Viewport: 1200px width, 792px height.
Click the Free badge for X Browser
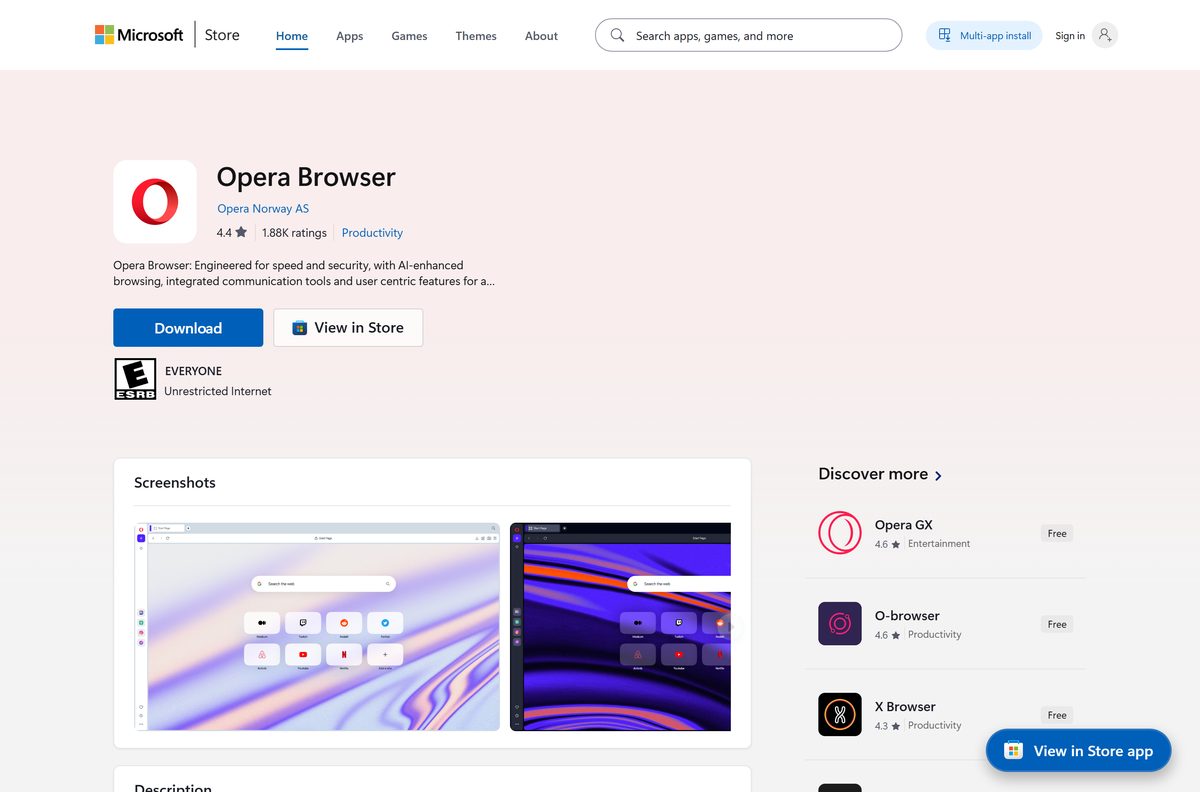(x=1057, y=715)
